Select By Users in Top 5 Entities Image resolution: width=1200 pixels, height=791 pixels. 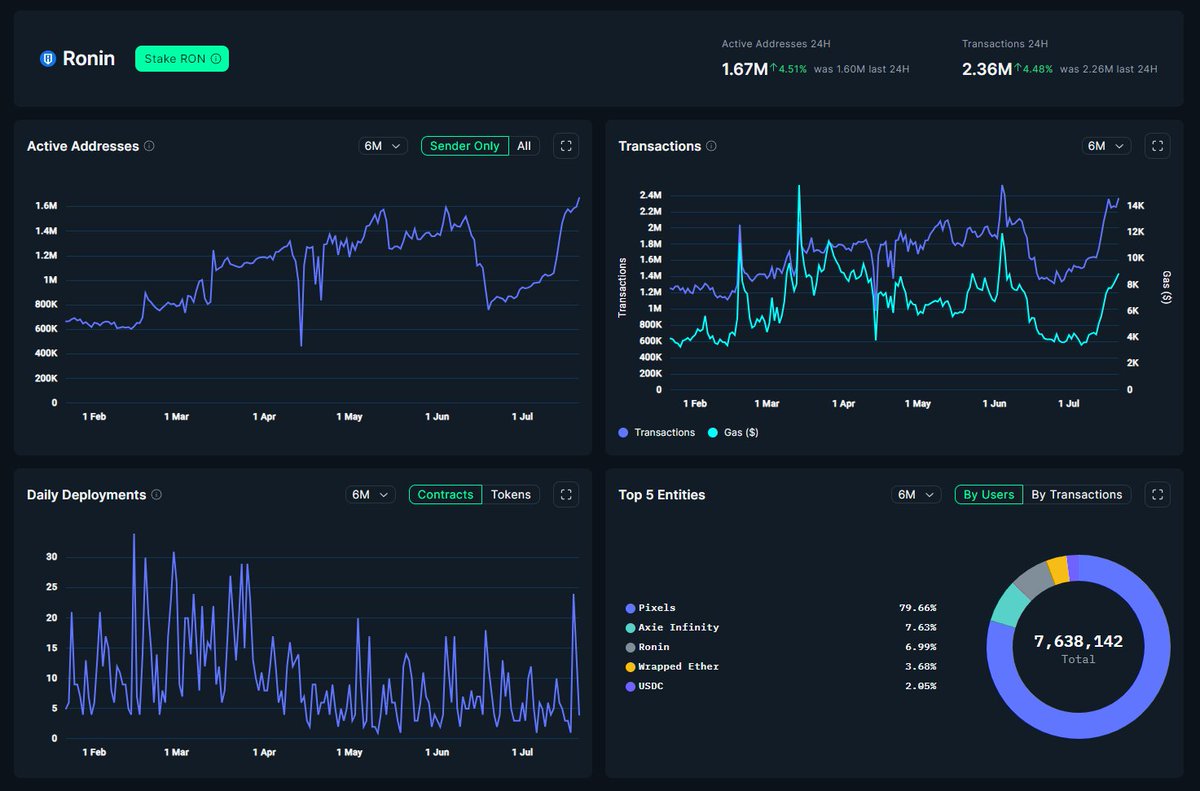click(989, 495)
